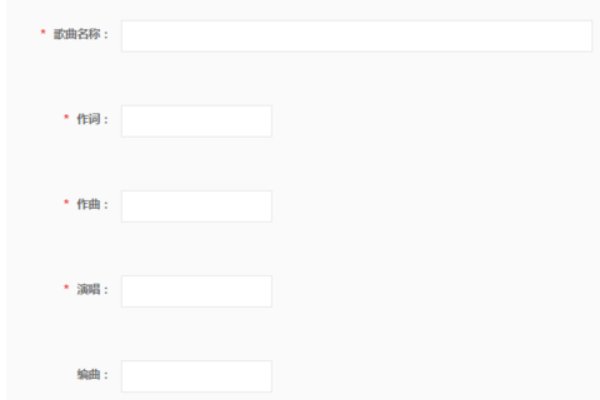Place cursor in the song name box

(356, 36)
